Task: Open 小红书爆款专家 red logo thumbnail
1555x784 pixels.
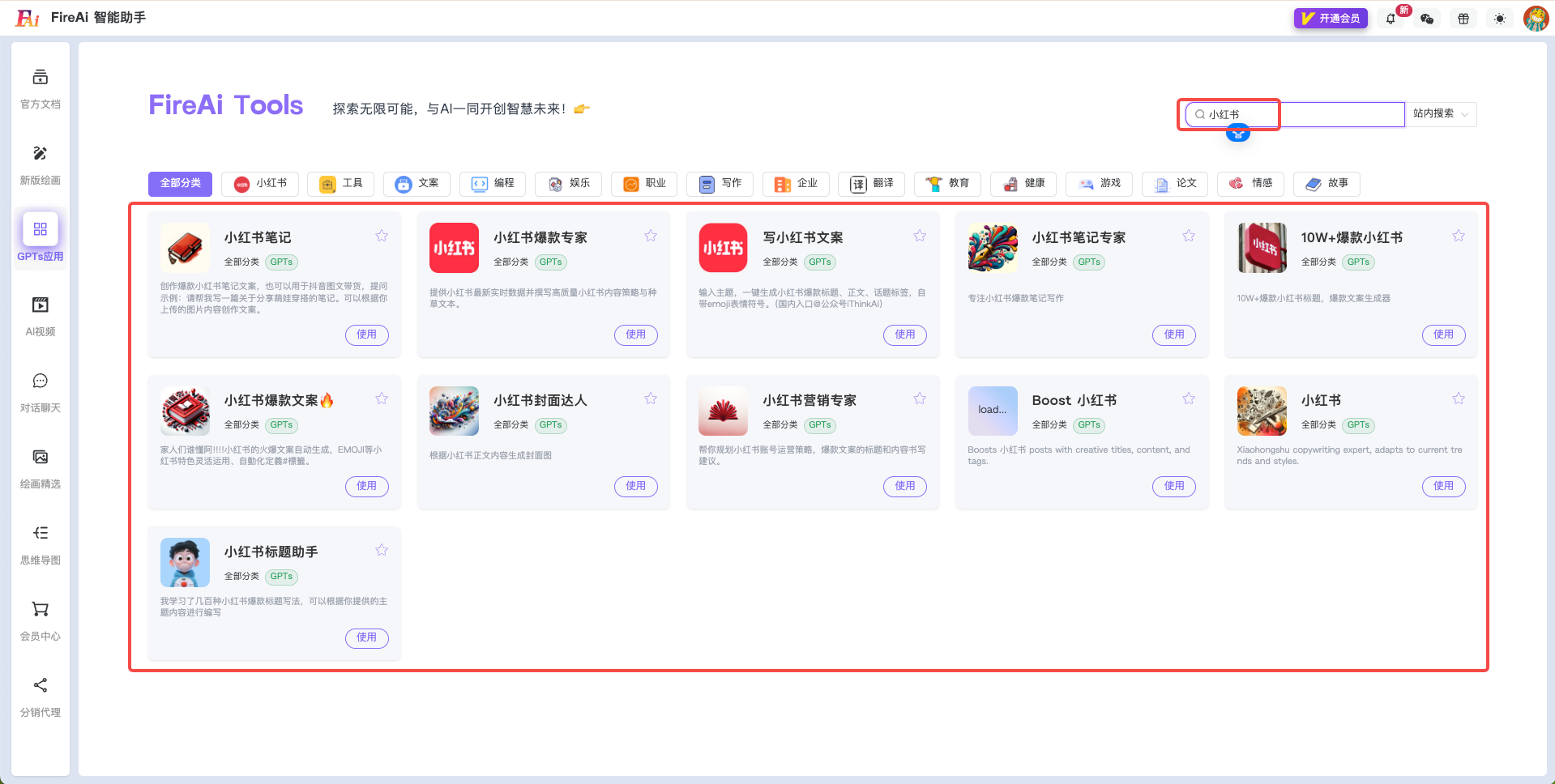Action: pos(455,248)
